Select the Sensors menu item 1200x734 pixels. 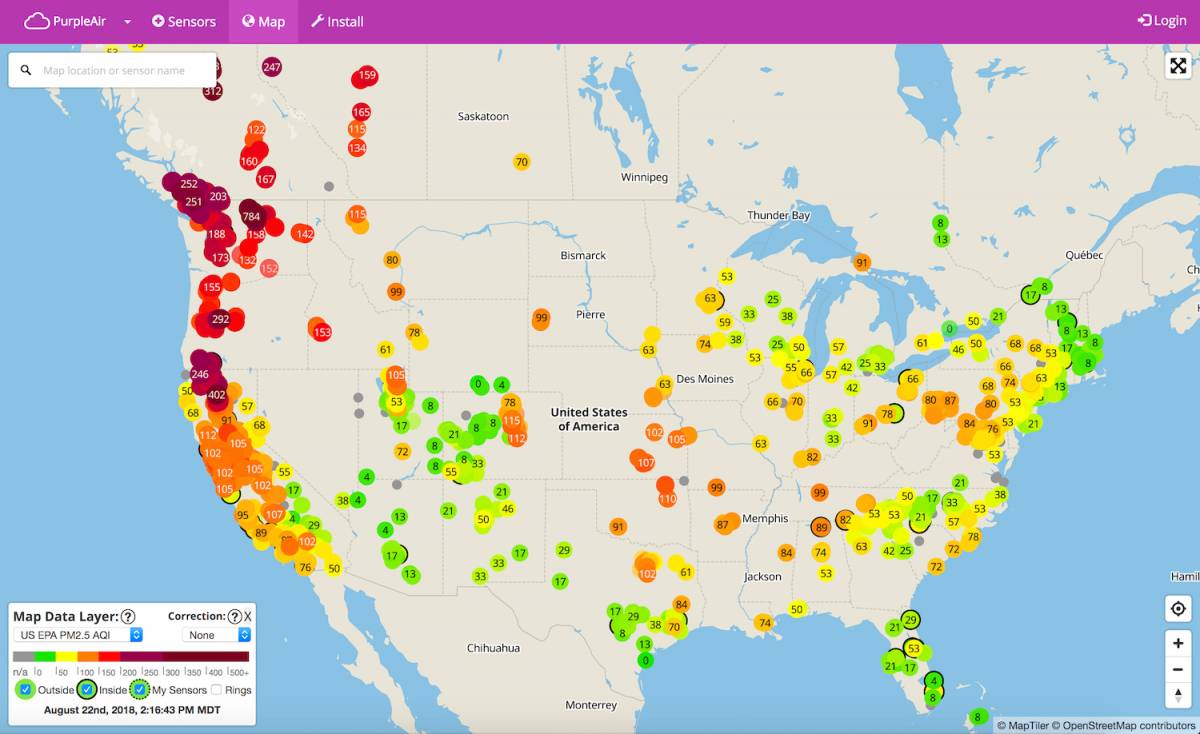coord(184,20)
